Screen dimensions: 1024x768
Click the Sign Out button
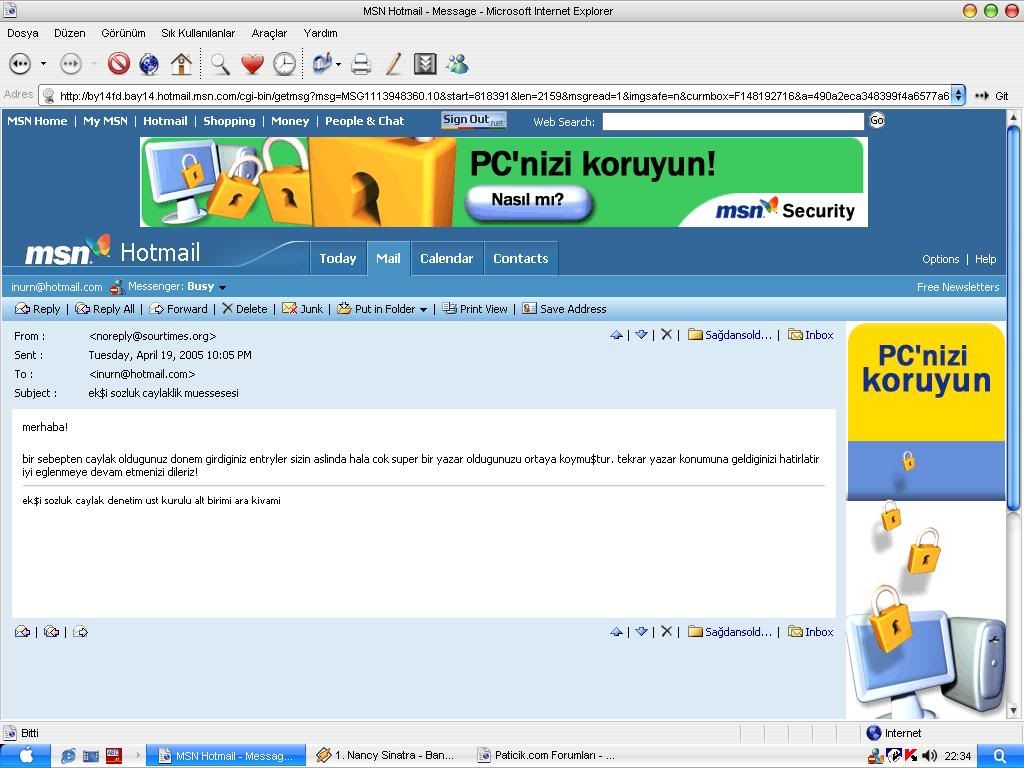click(x=473, y=120)
